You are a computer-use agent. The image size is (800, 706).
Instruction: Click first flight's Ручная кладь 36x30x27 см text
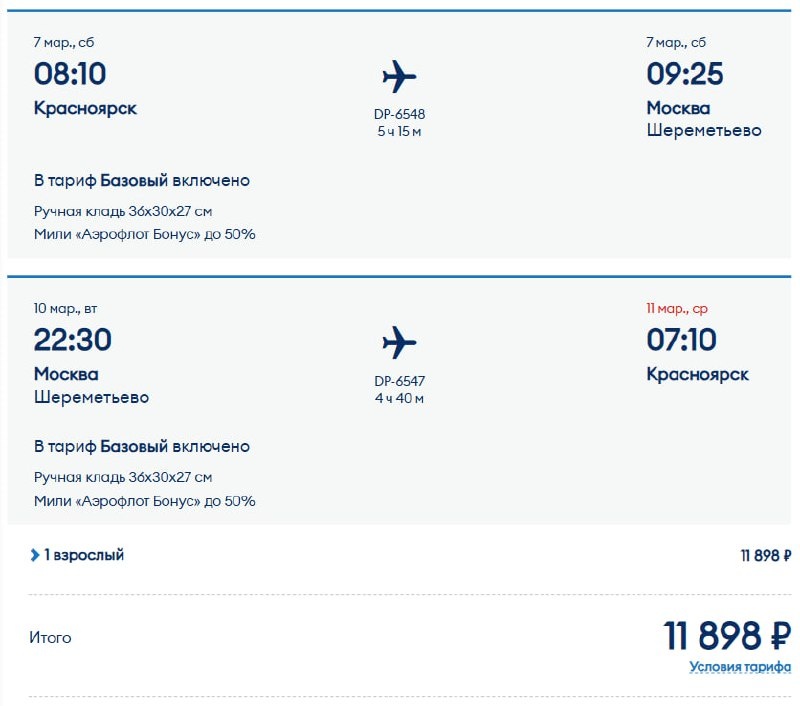(x=123, y=211)
